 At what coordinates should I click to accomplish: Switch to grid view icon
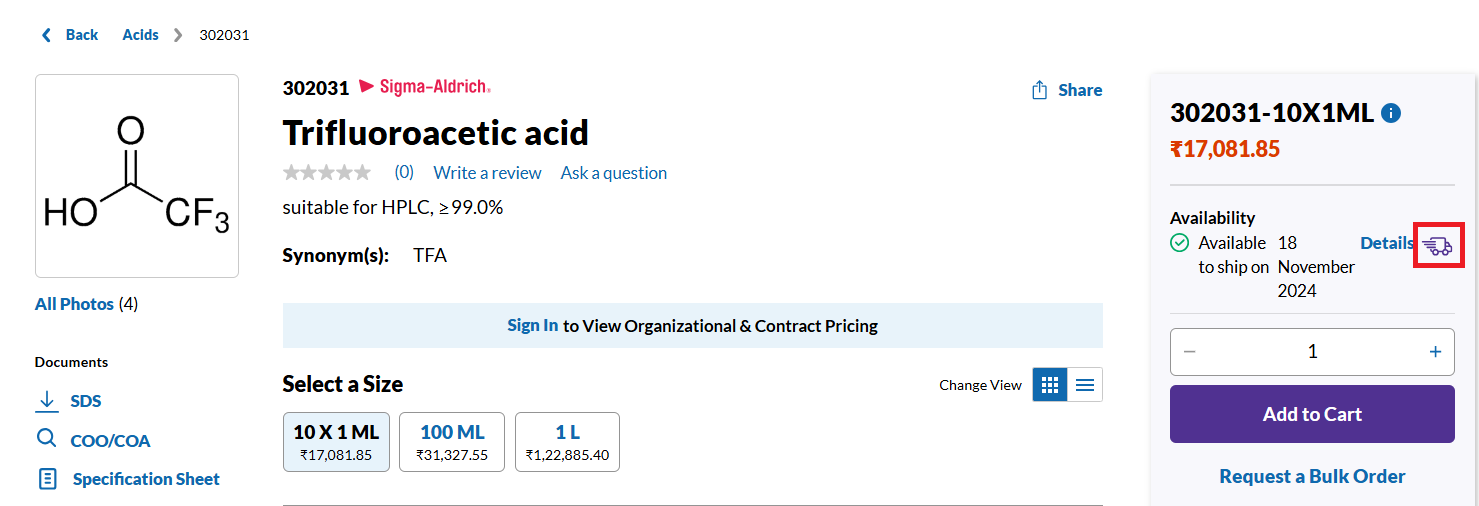click(x=1050, y=385)
